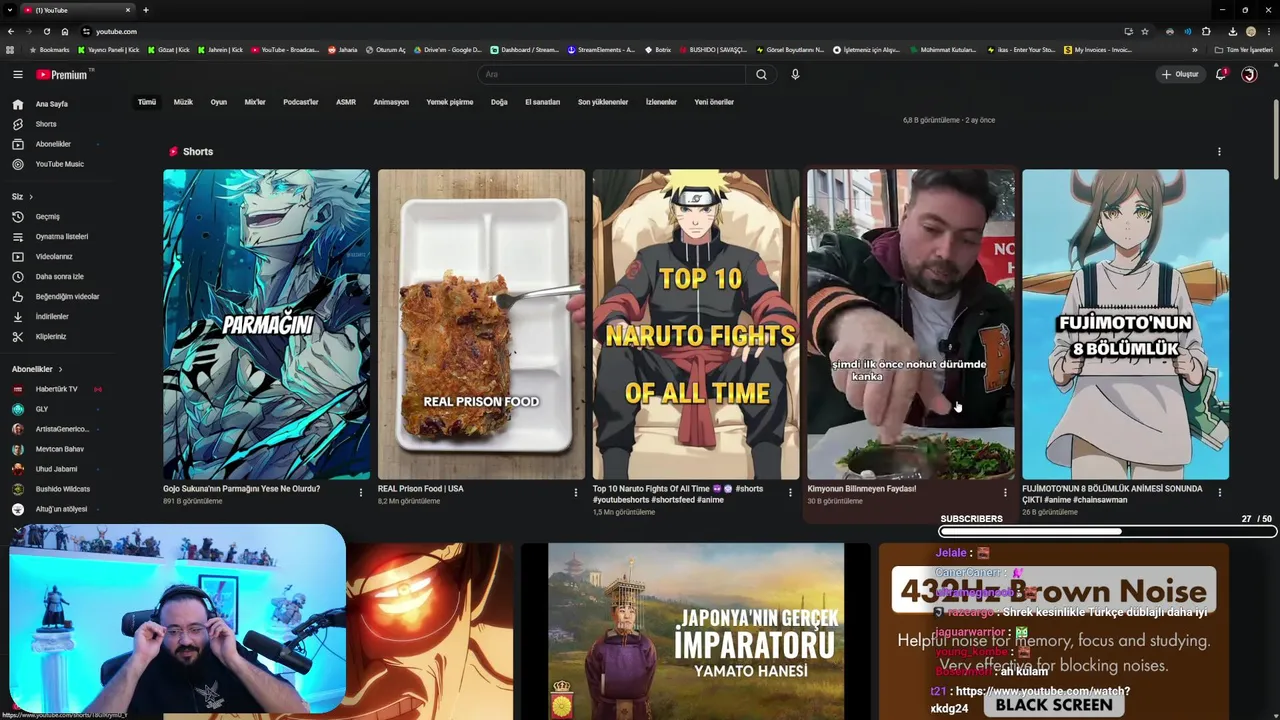
Task: Open Daha sonra izle in the sidebar
Action: [60, 276]
